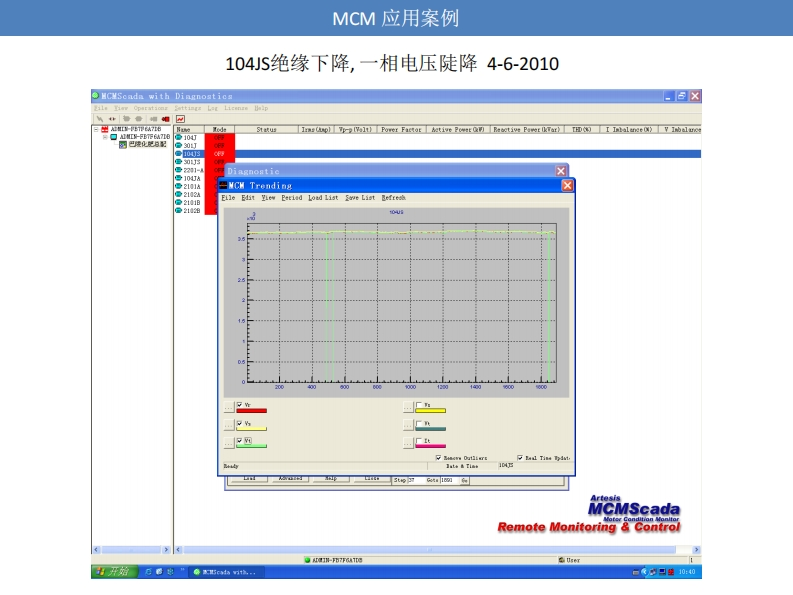Open the Load List menu

point(323,198)
